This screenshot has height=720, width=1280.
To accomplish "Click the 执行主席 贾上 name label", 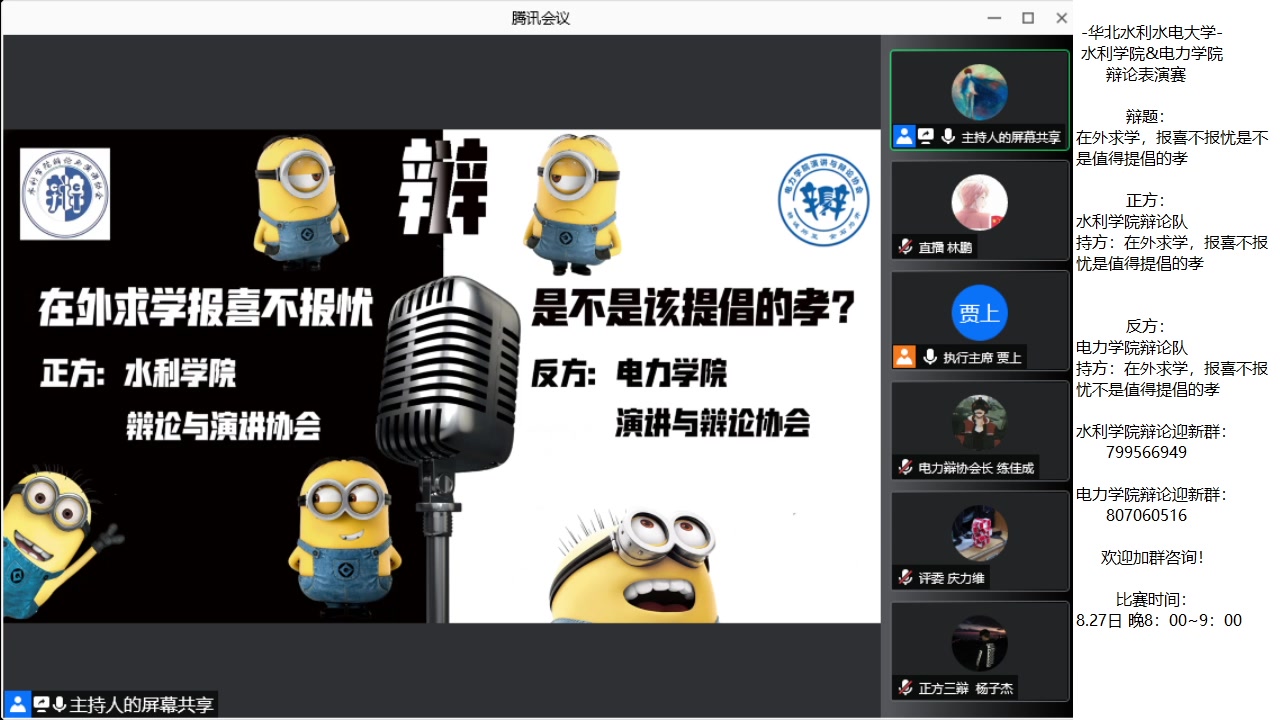I will [x=982, y=357].
